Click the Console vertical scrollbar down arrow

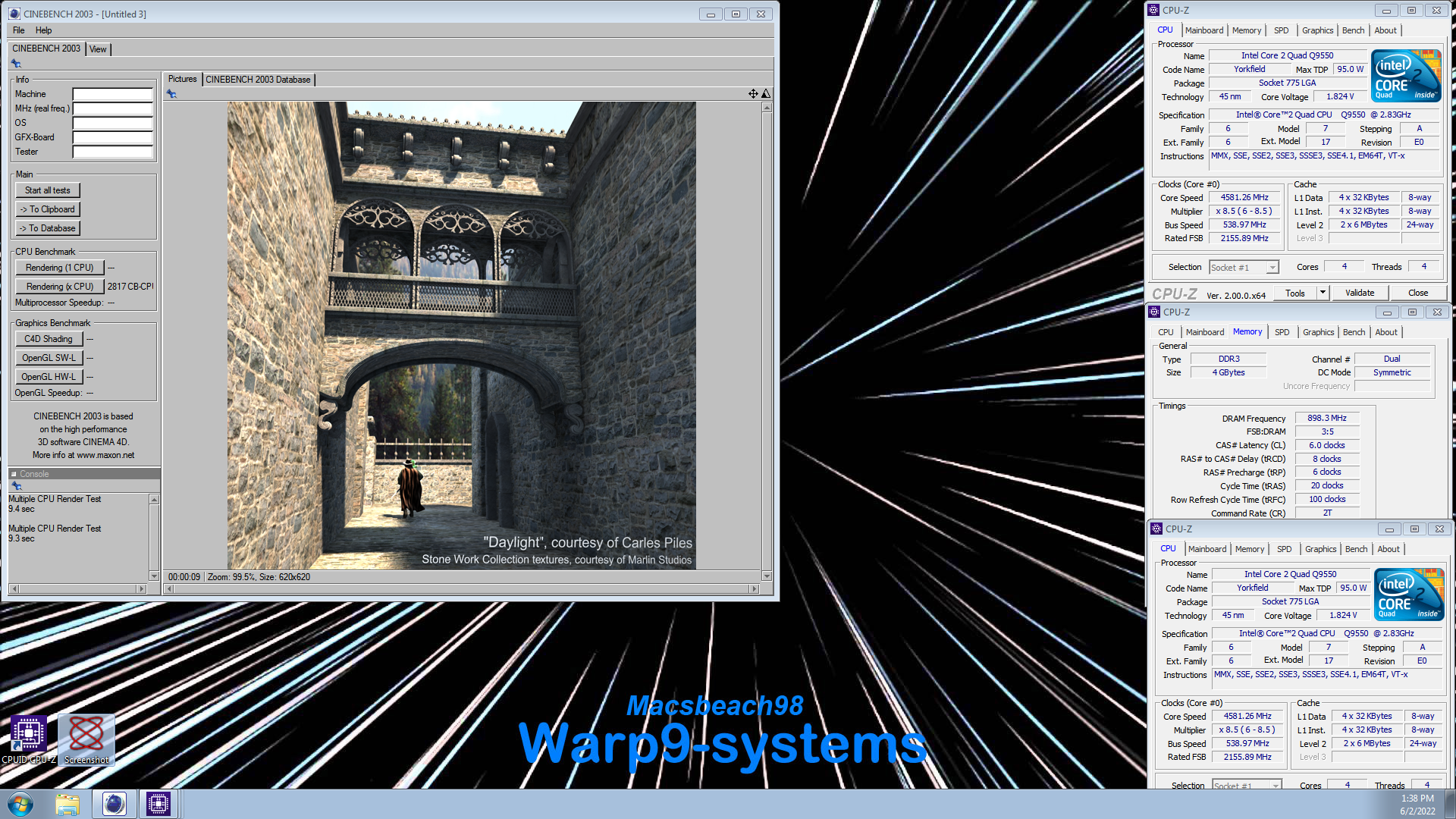click(154, 576)
